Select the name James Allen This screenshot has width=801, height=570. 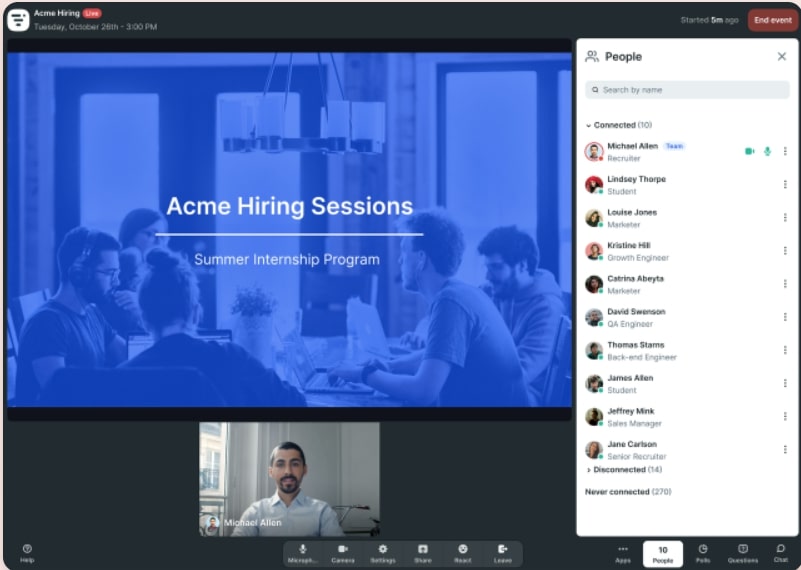tap(630, 378)
